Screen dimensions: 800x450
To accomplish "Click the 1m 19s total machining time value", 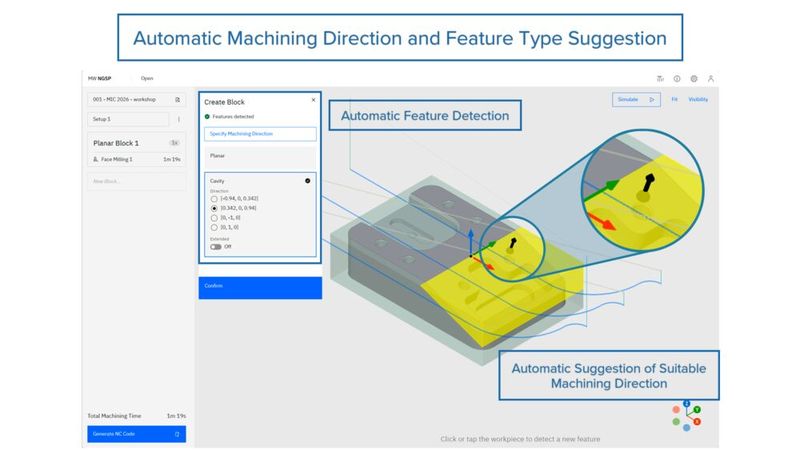I will [x=177, y=416].
